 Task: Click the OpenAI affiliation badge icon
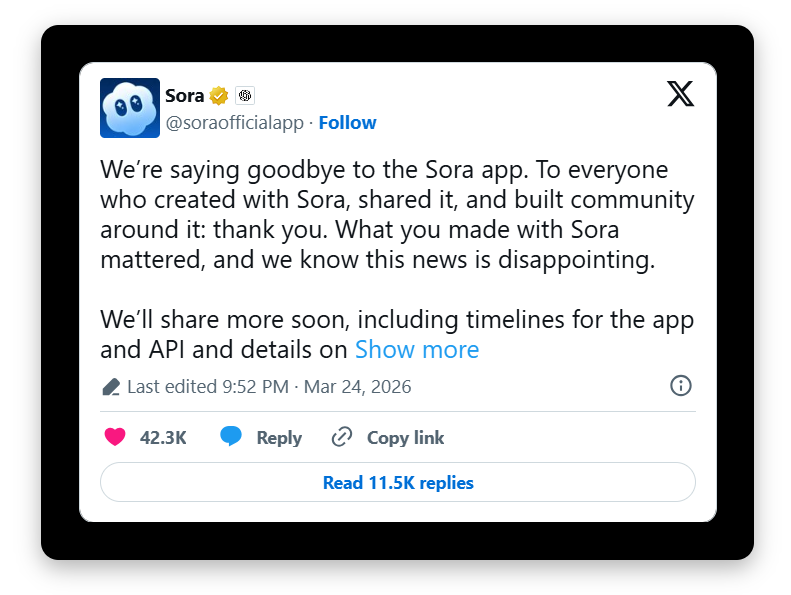click(245, 96)
